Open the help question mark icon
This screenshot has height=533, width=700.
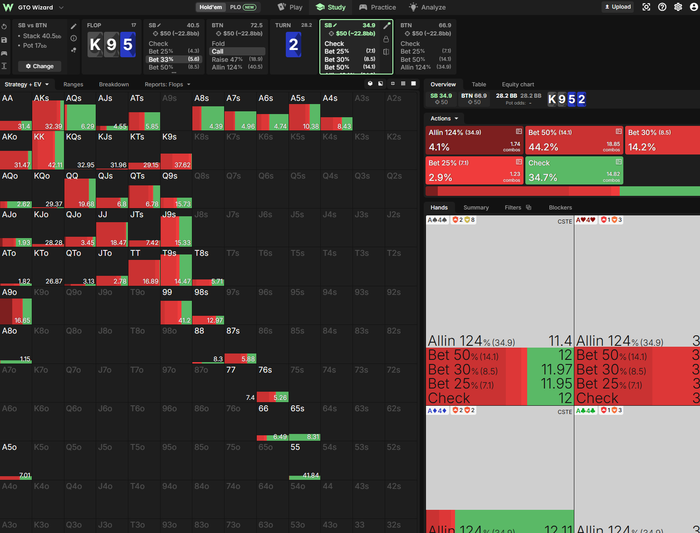click(x=662, y=7)
